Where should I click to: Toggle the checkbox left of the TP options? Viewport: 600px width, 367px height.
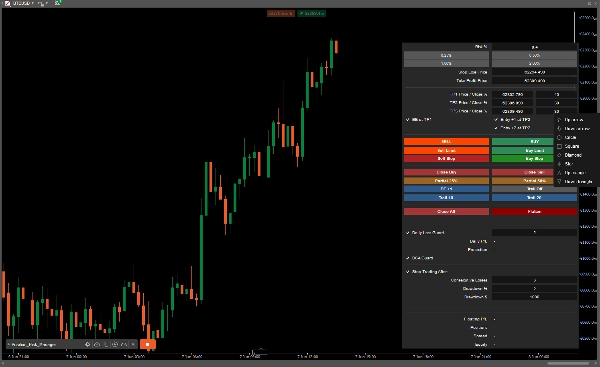(408, 120)
